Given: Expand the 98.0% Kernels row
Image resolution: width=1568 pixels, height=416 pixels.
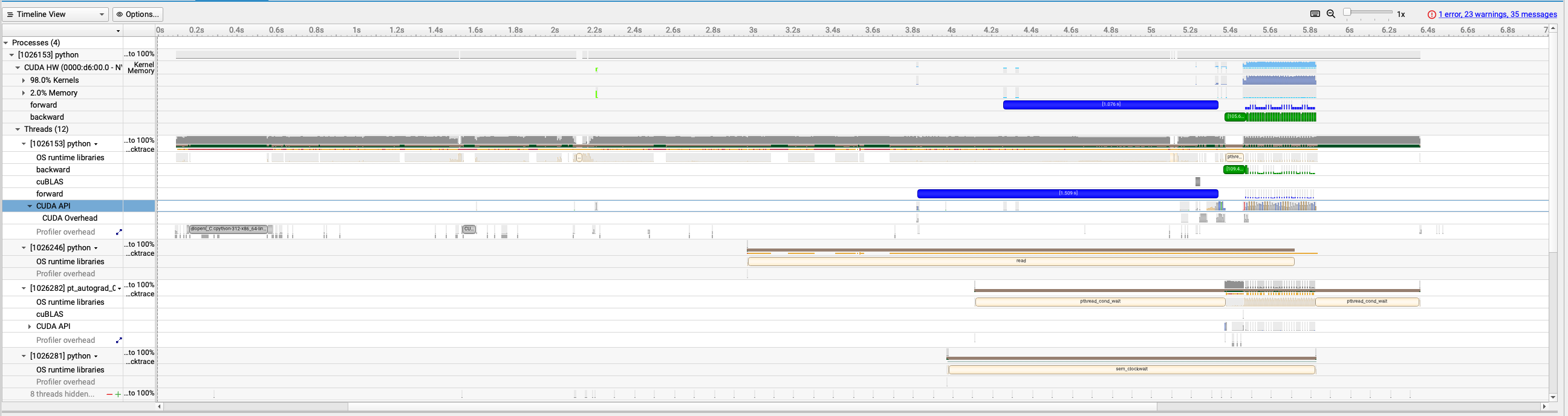Looking at the screenshot, I should tap(24, 80).
